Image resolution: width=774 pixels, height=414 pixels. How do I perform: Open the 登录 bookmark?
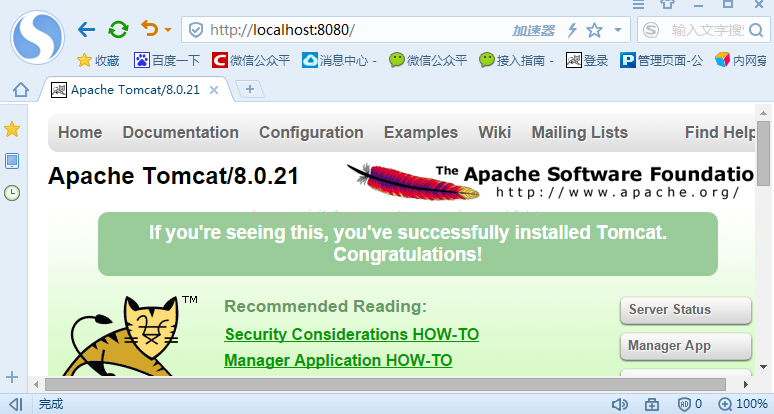587,60
